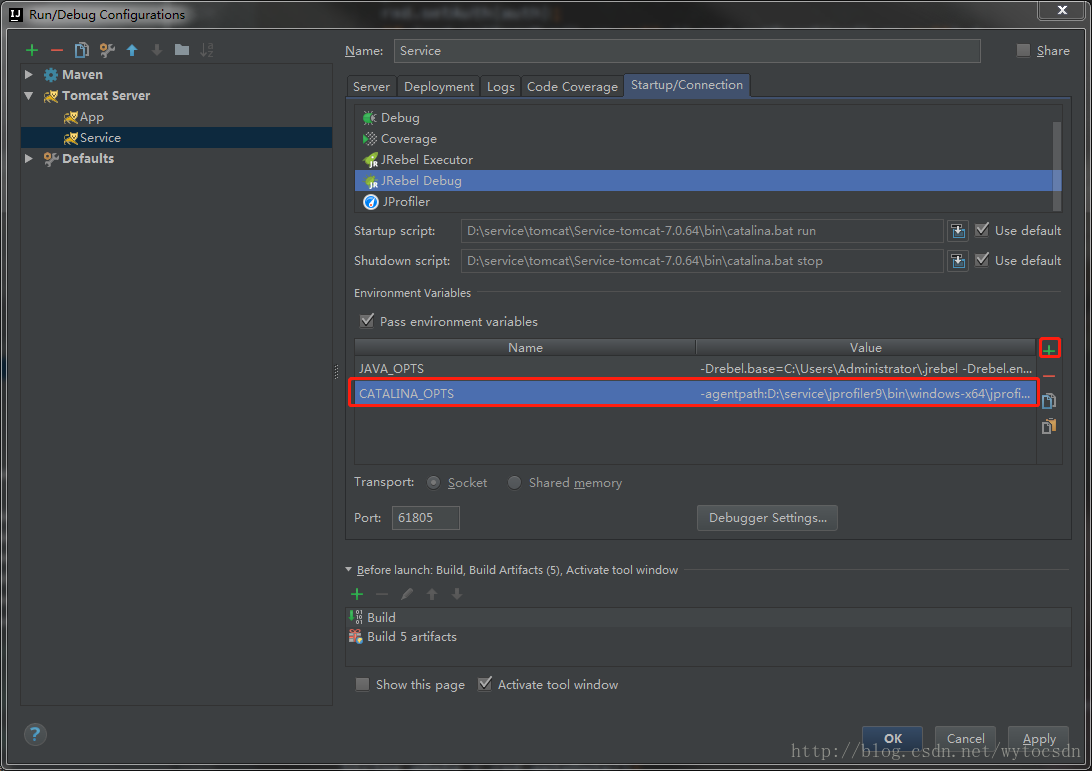
Task: Browse for Shutdown script file
Action: click(958, 260)
